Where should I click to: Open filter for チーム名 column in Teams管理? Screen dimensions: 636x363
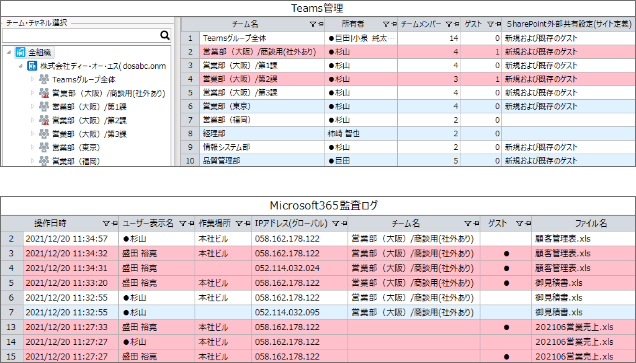313,24
